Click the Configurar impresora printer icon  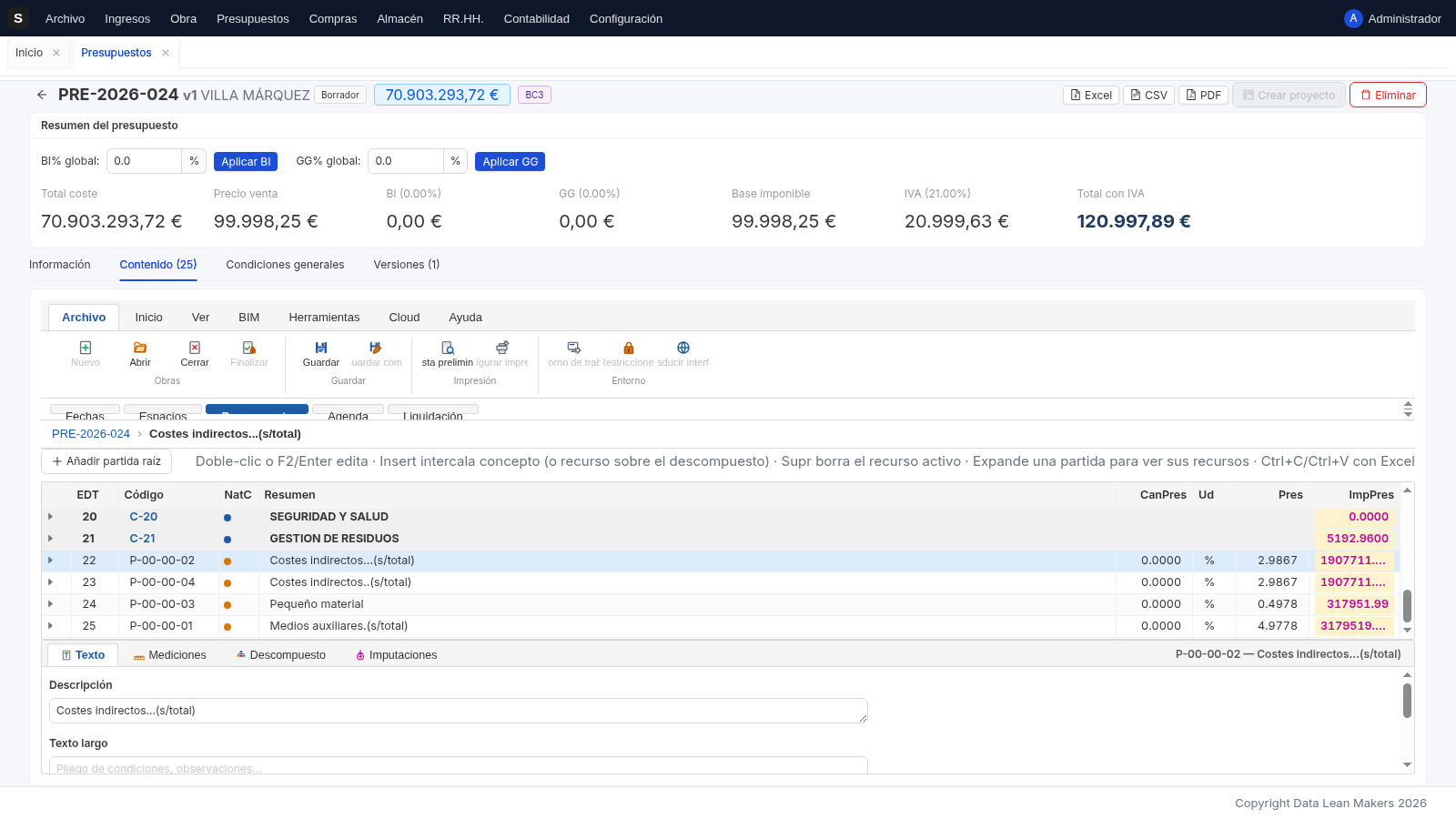pos(502,348)
